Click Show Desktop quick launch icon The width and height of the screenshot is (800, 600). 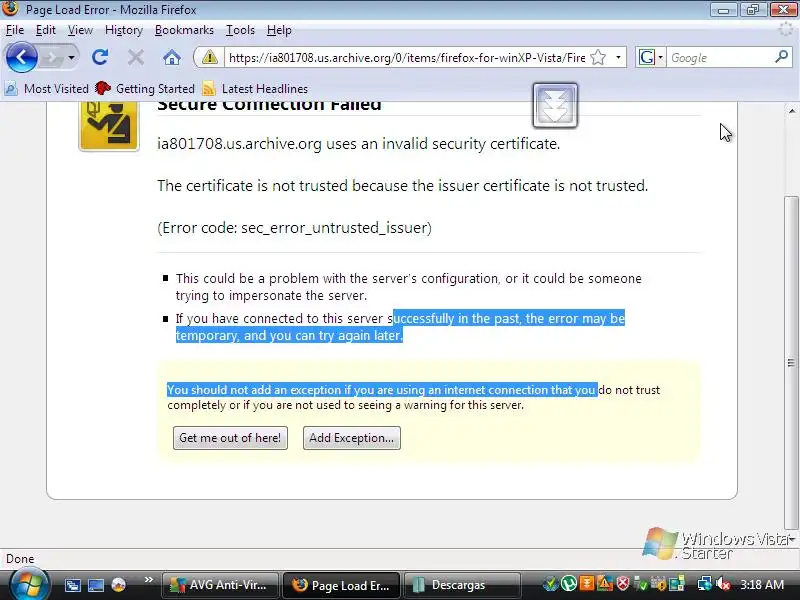click(x=95, y=585)
